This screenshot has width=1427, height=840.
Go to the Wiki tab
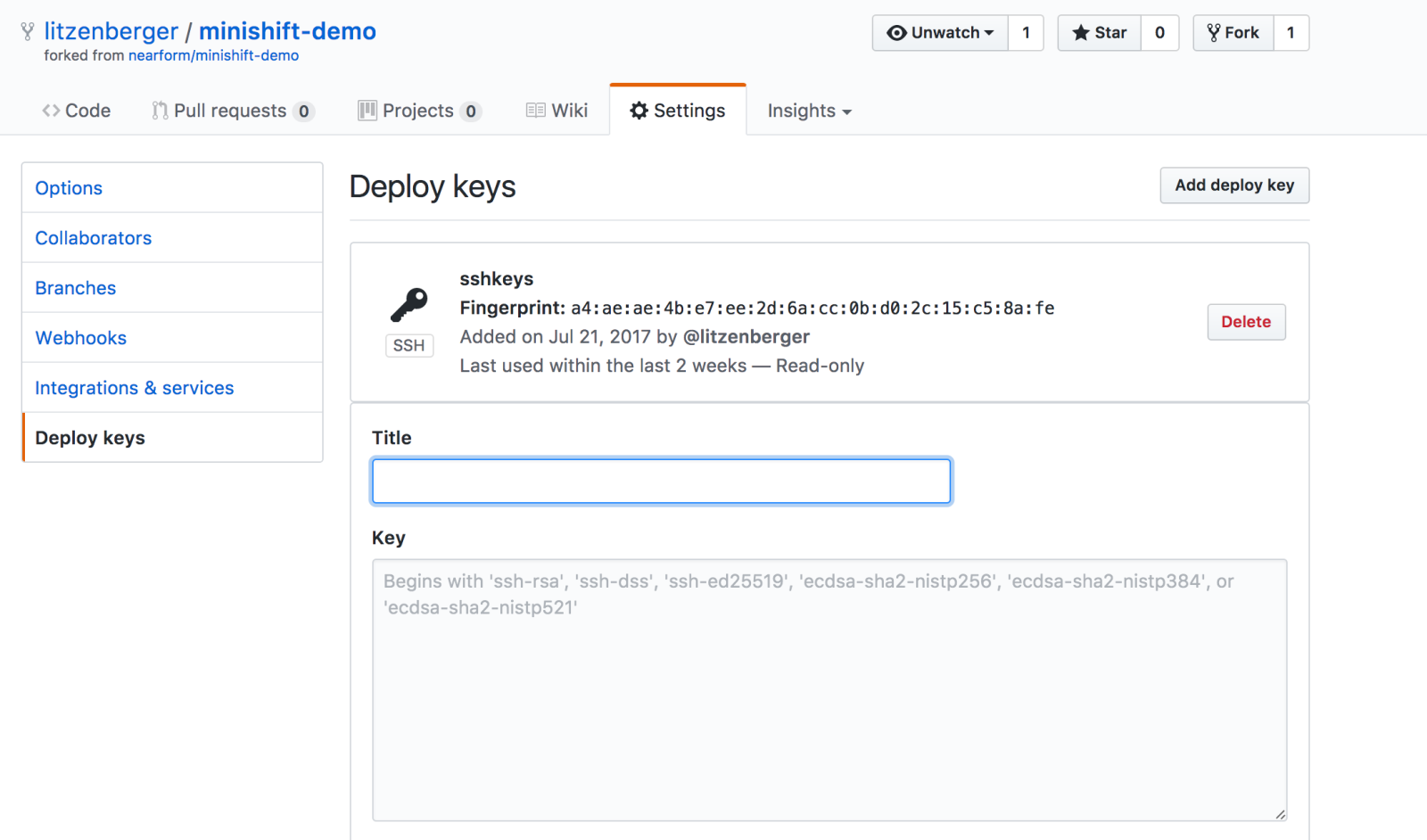click(x=557, y=111)
